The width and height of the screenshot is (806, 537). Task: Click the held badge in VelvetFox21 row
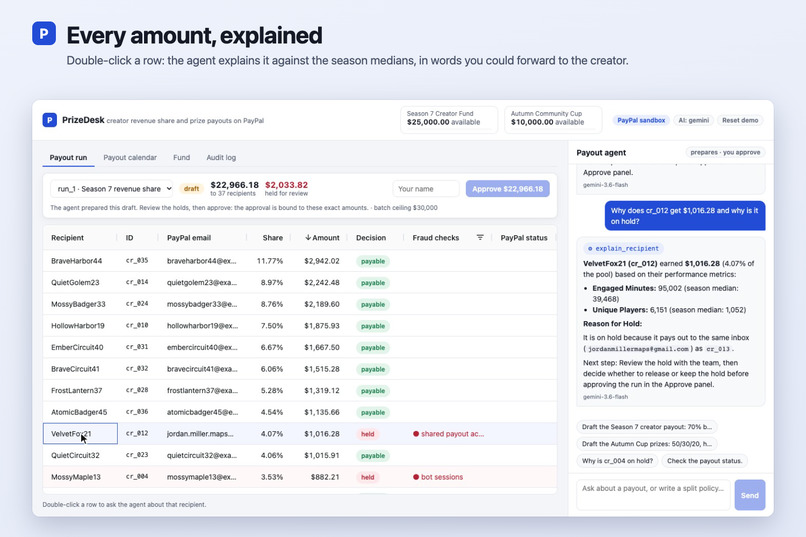click(x=368, y=434)
